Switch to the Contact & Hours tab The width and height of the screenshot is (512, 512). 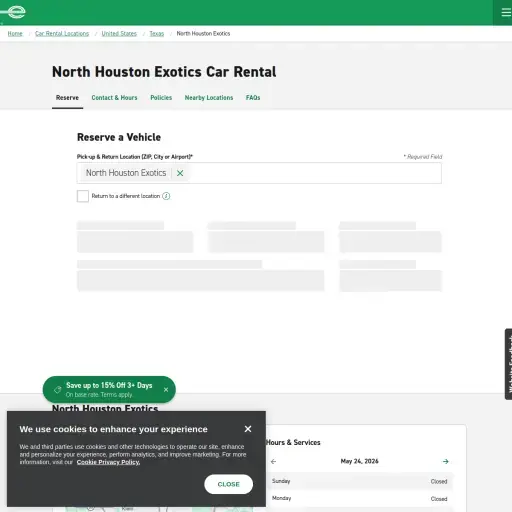pyautogui.click(x=114, y=98)
